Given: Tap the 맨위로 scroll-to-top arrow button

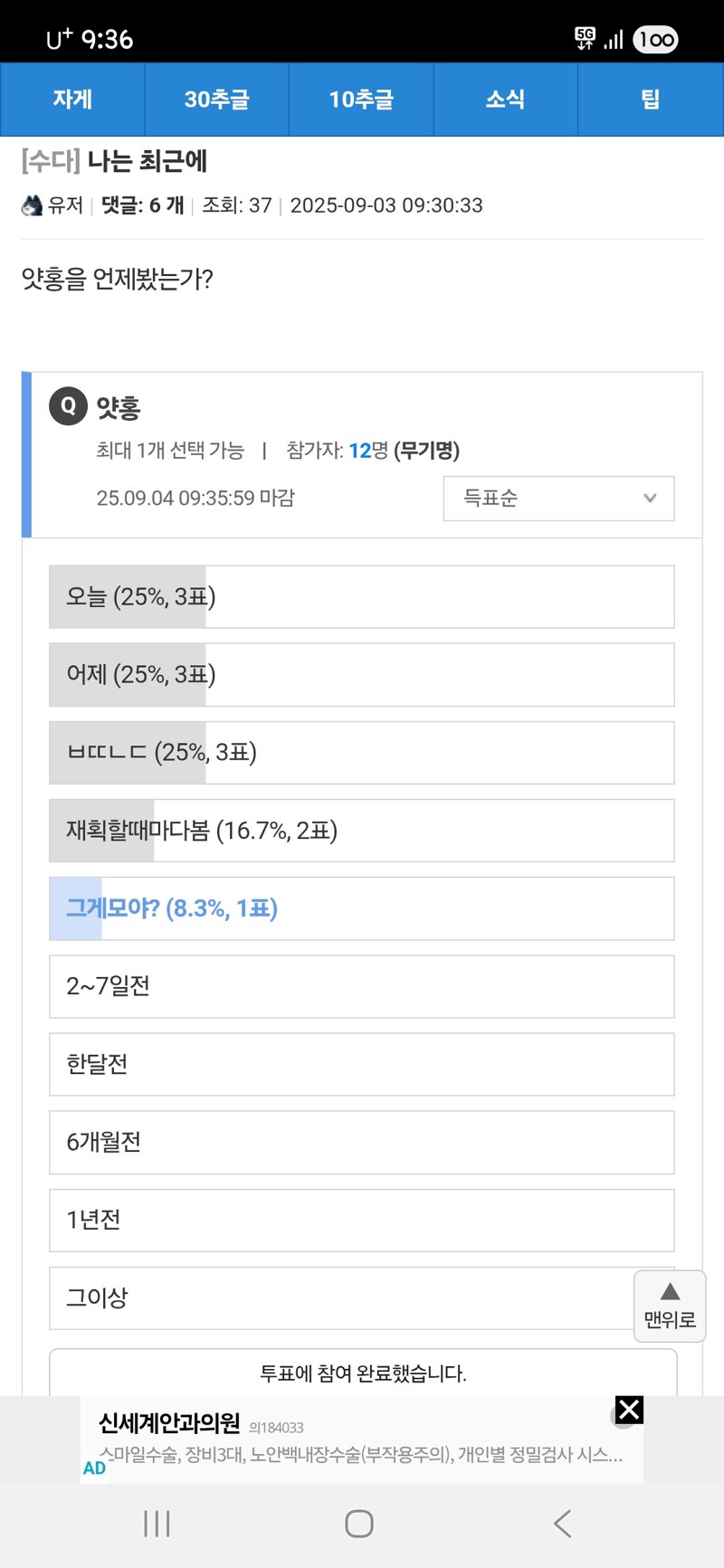Looking at the screenshot, I should (x=670, y=1306).
